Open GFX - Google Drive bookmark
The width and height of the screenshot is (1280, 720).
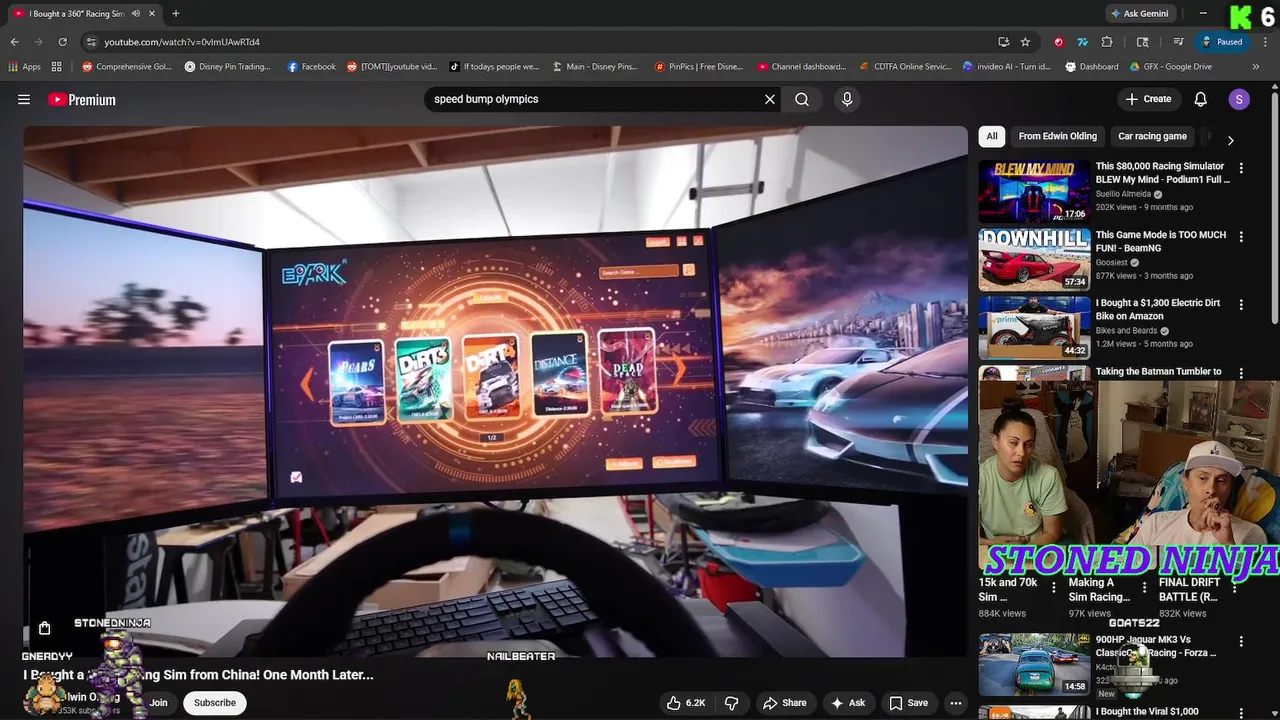1171,67
